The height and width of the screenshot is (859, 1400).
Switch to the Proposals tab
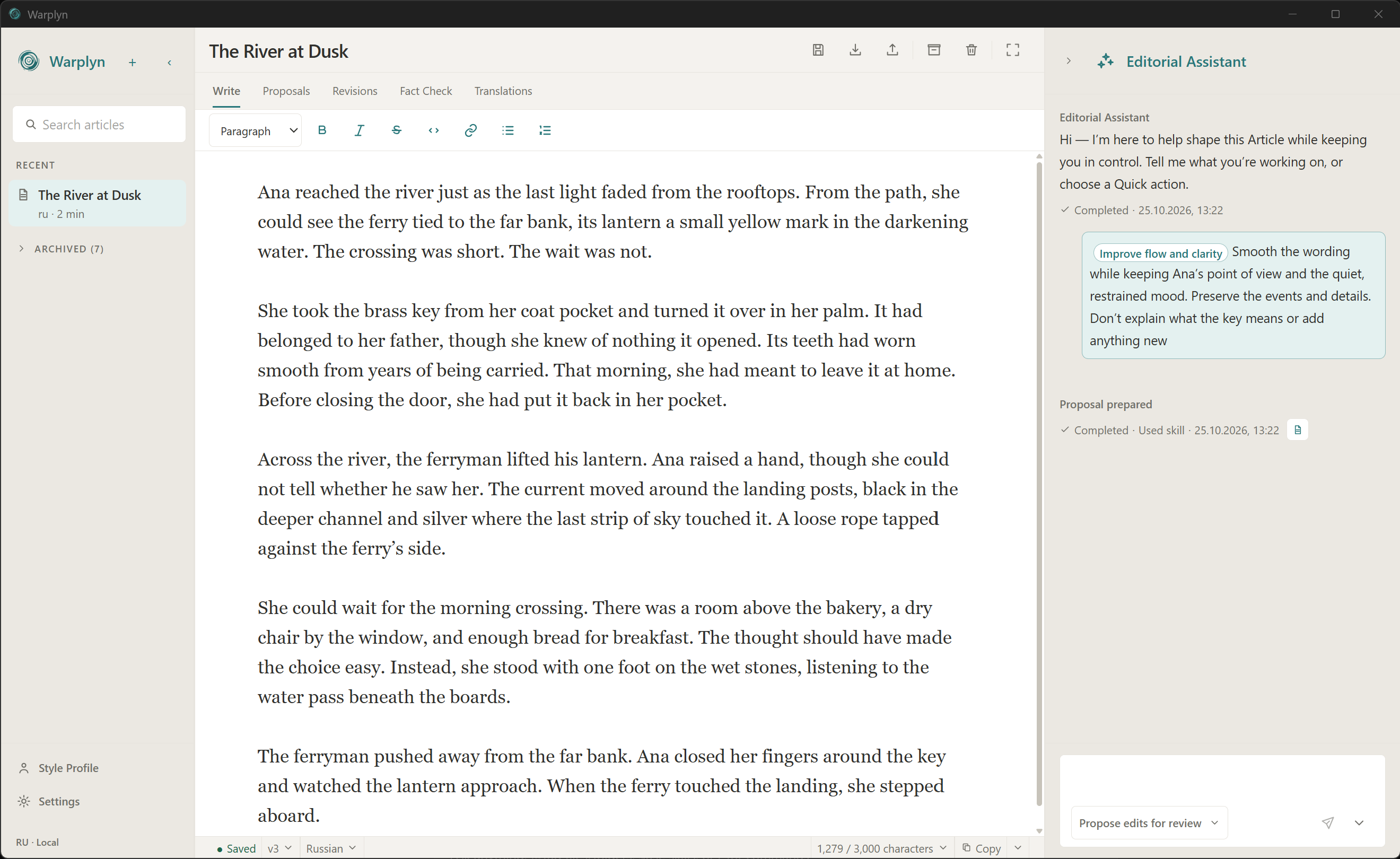coord(286,91)
